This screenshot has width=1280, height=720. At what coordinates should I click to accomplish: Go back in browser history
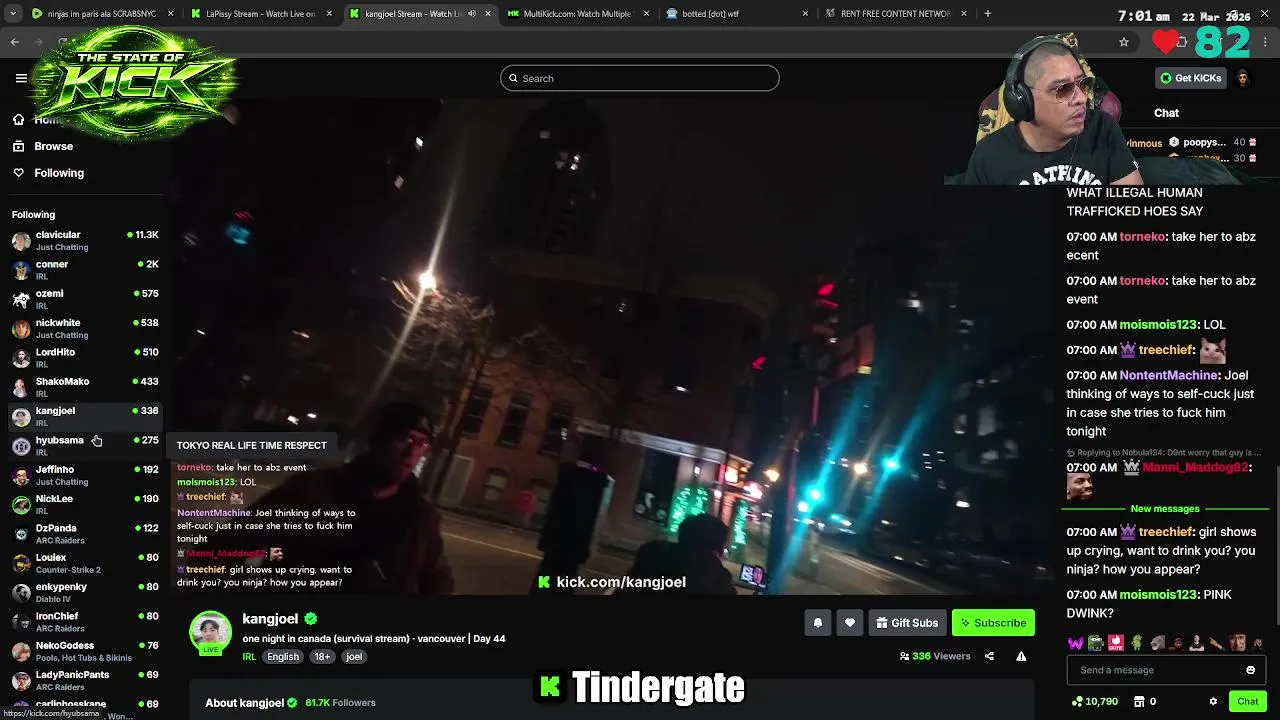click(x=15, y=42)
